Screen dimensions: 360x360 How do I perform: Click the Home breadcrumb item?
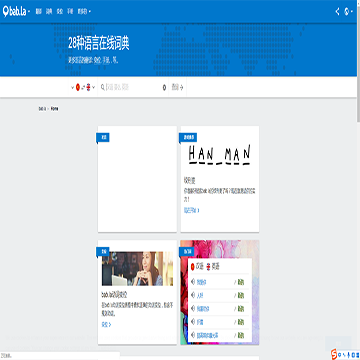click(55, 109)
